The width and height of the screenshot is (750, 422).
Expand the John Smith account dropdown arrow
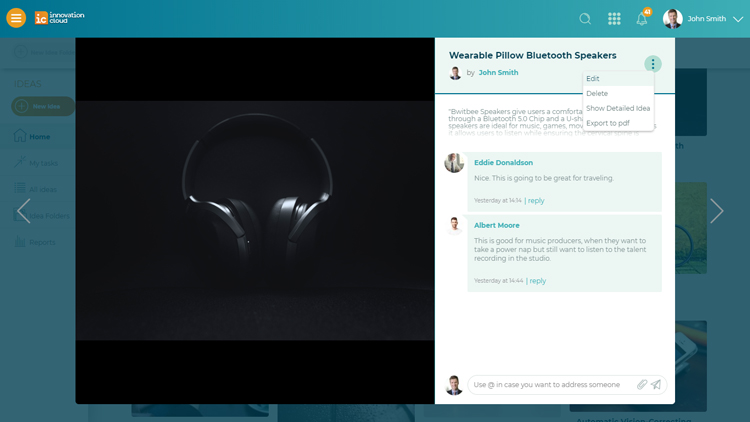coord(738,19)
